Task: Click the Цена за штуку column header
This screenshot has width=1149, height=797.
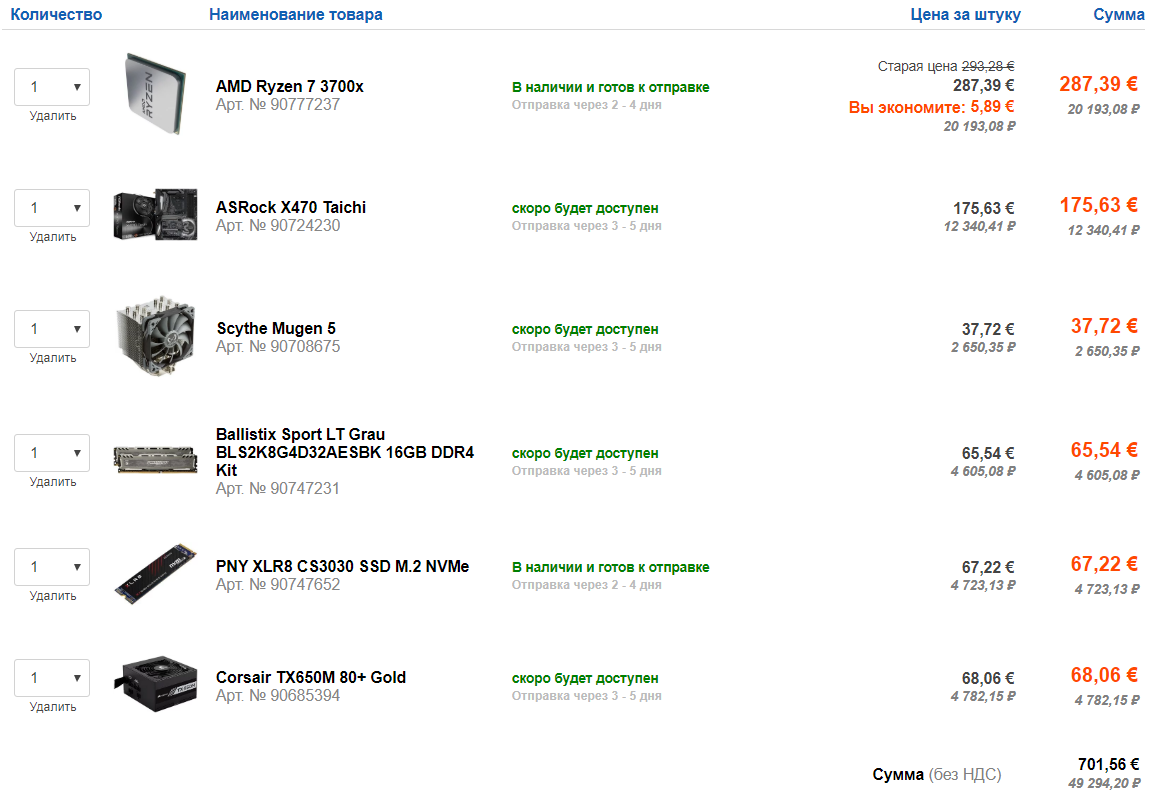Action: pos(965,15)
